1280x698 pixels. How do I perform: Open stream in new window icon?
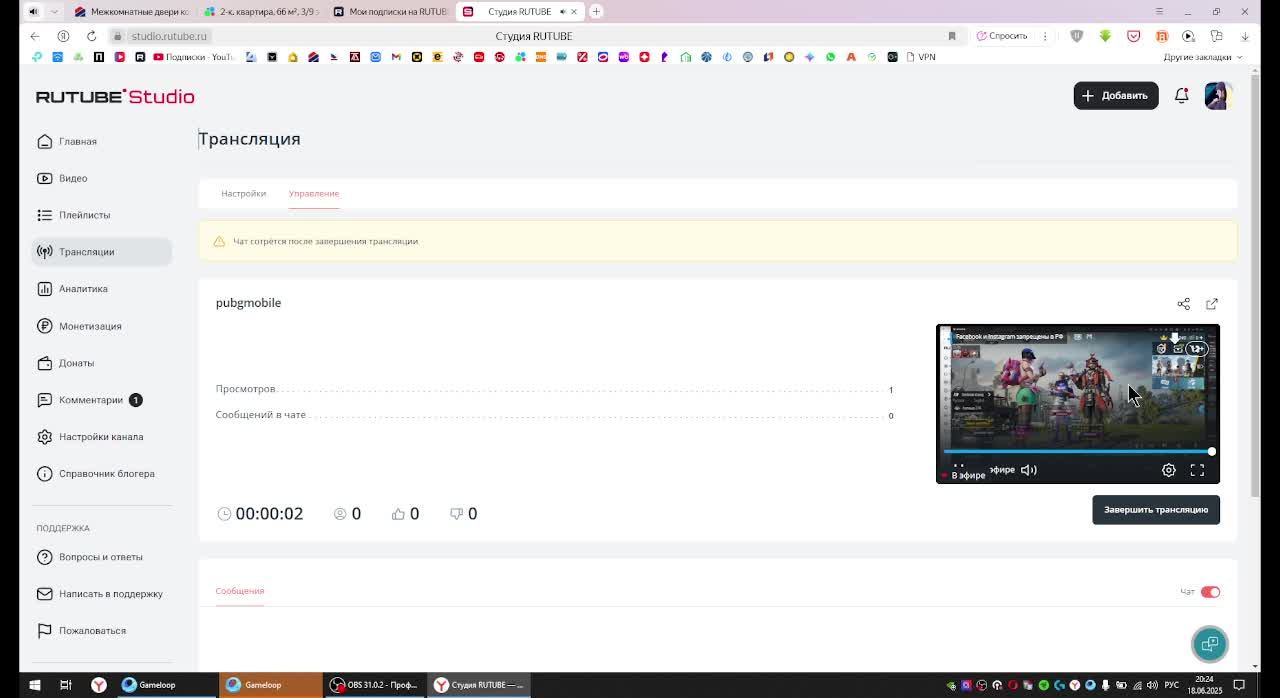click(1212, 304)
